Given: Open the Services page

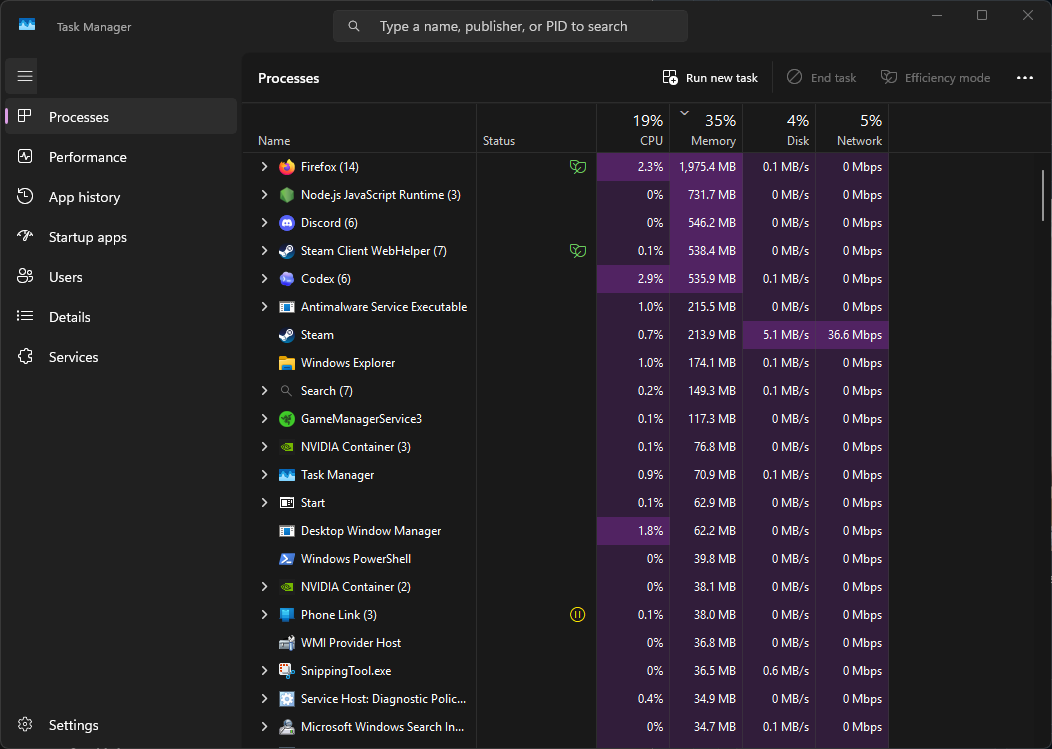Looking at the screenshot, I should pos(121,357).
